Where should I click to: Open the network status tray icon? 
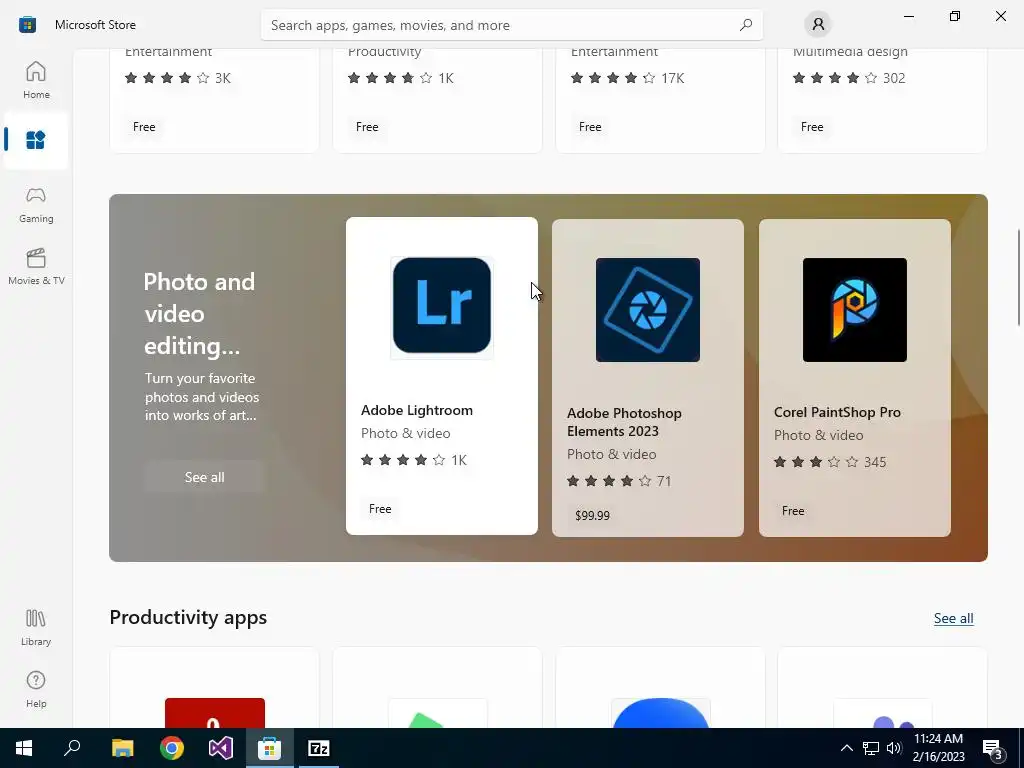click(x=871, y=748)
